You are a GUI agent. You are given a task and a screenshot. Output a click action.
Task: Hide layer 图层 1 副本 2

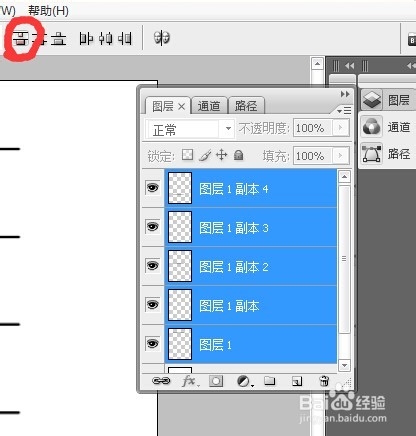point(153,266)
